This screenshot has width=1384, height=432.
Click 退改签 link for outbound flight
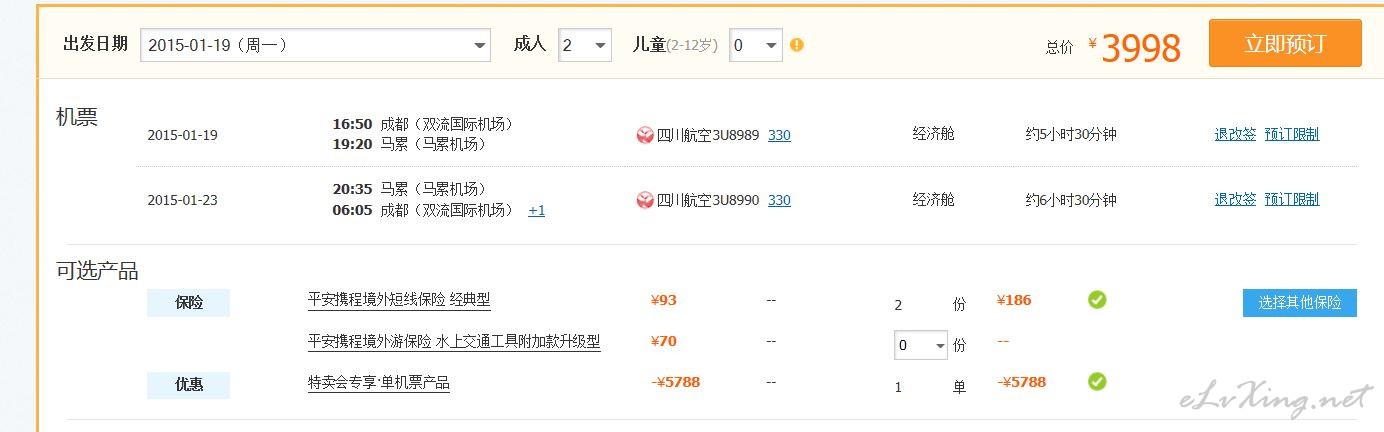click(1235, 134)
